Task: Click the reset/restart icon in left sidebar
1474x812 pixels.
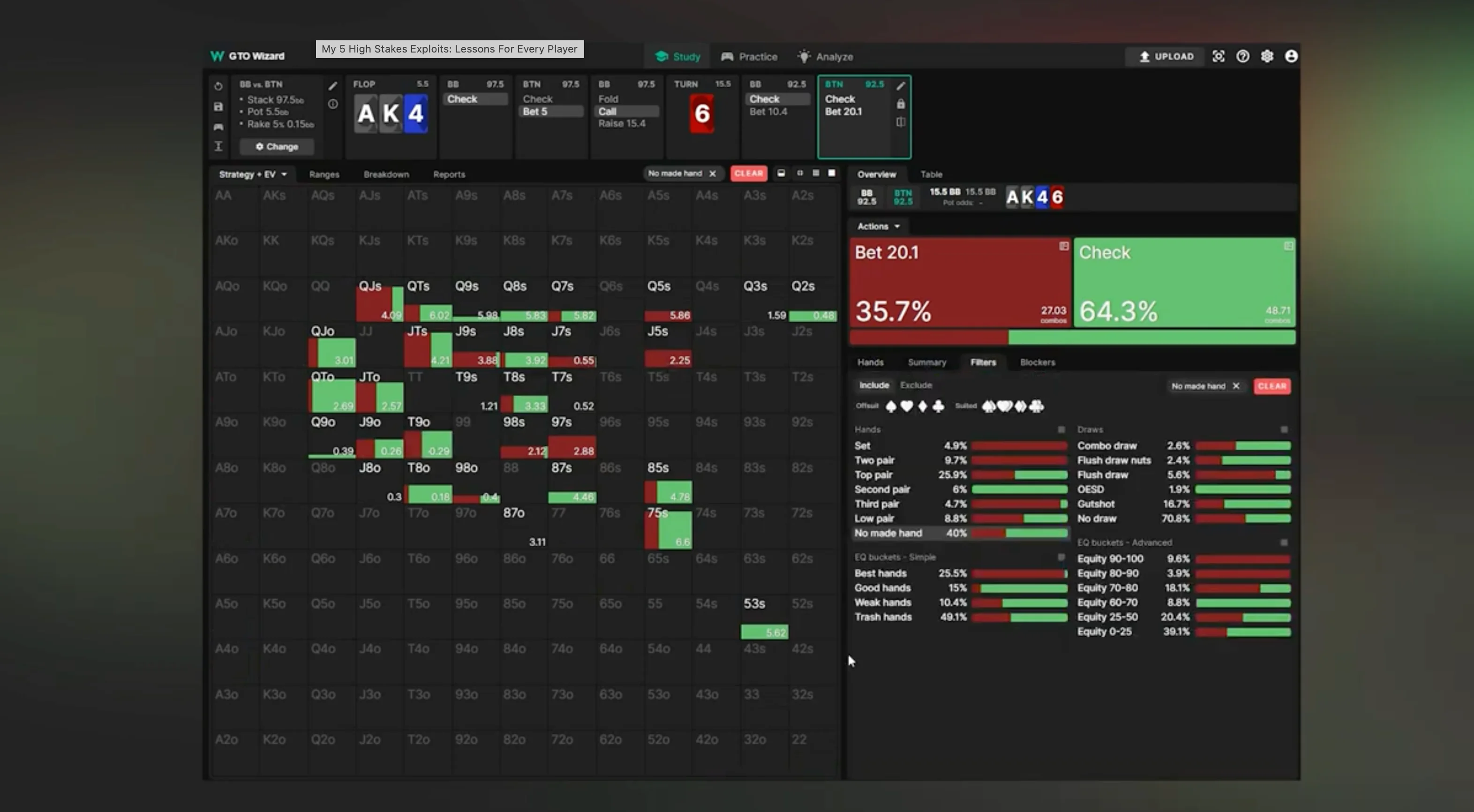Action: tap(218, 86)
